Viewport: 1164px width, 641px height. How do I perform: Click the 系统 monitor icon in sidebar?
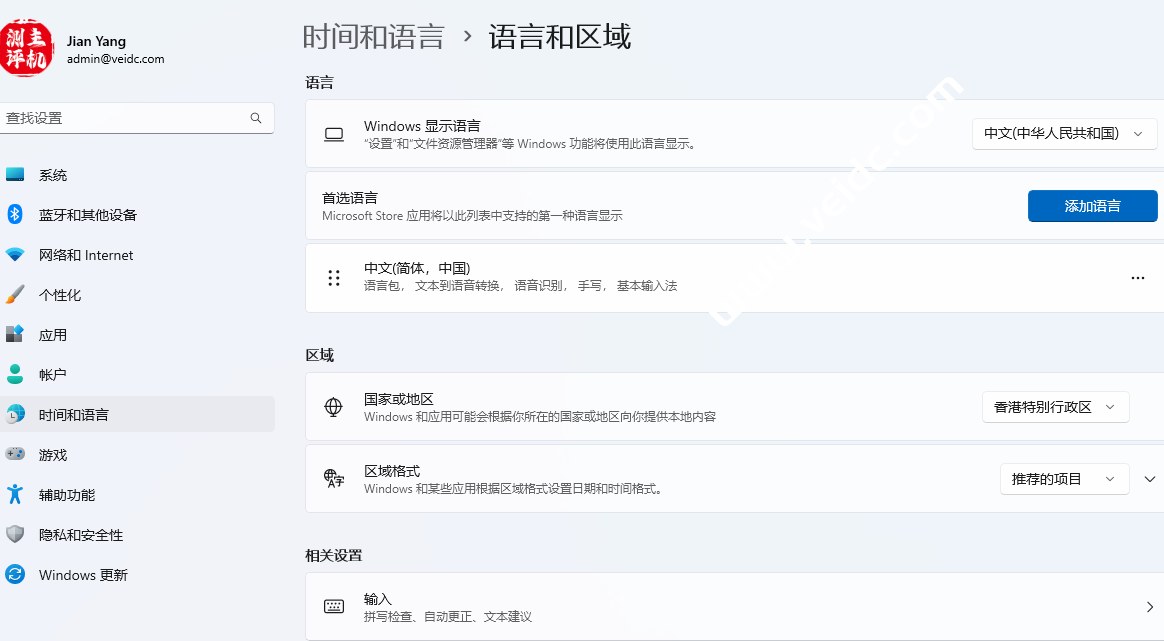pos(15,175)
